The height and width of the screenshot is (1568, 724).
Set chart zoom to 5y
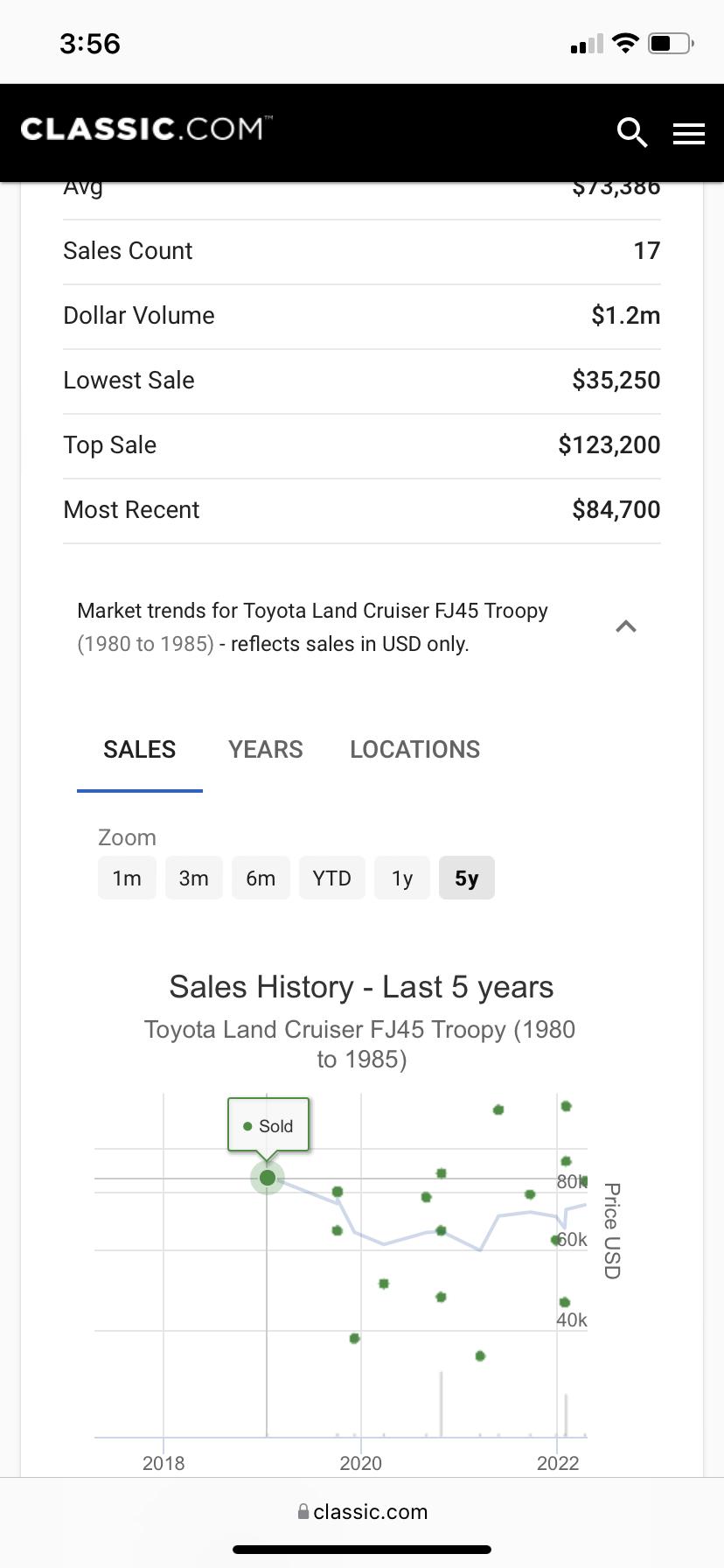pos(467,878)
